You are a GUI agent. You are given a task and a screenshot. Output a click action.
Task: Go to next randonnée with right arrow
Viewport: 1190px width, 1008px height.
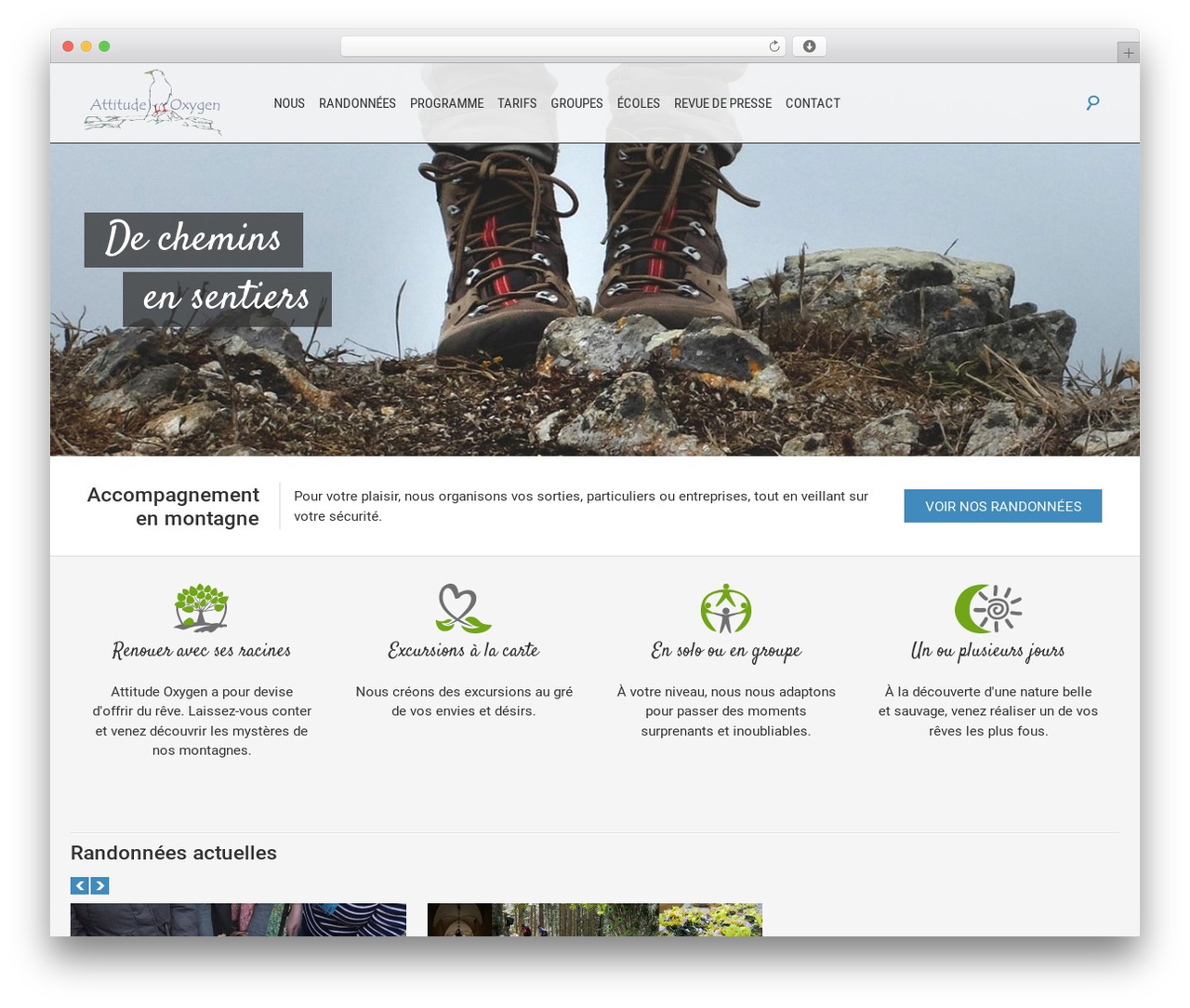pos(99,886)
